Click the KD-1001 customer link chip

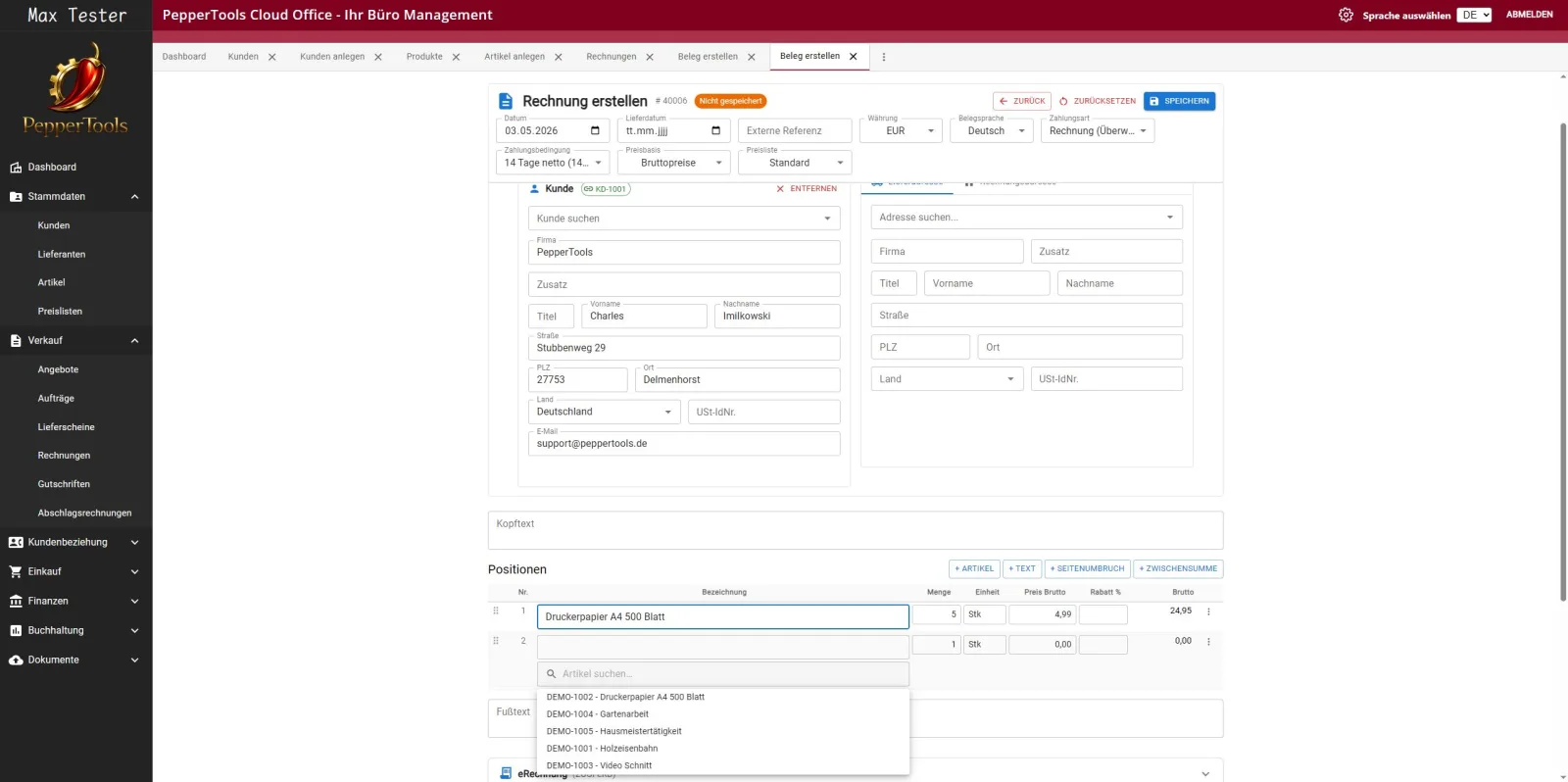(x=606, y=189)
